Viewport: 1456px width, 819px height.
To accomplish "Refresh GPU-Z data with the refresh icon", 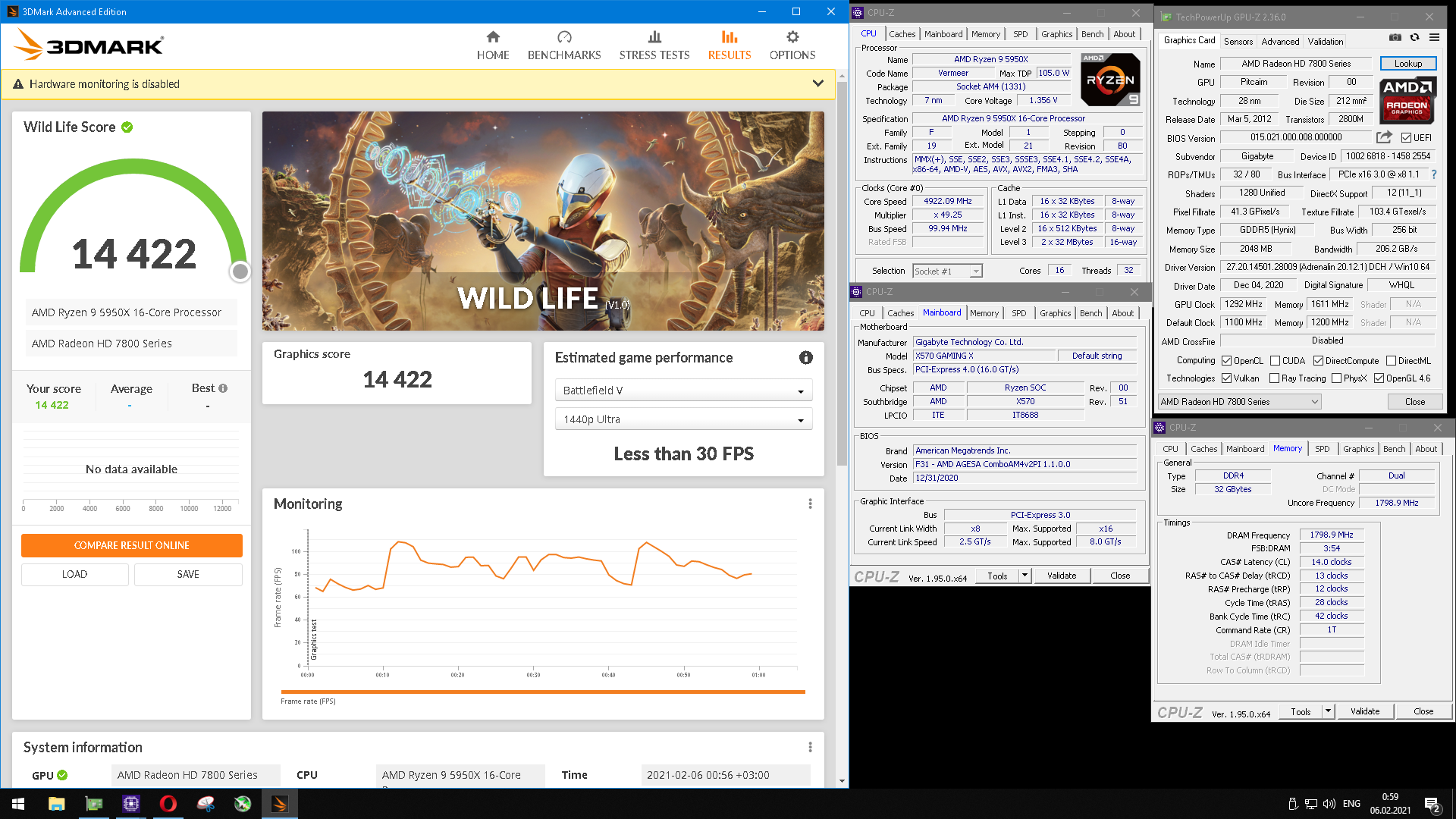I will (x=1414, y=37).
